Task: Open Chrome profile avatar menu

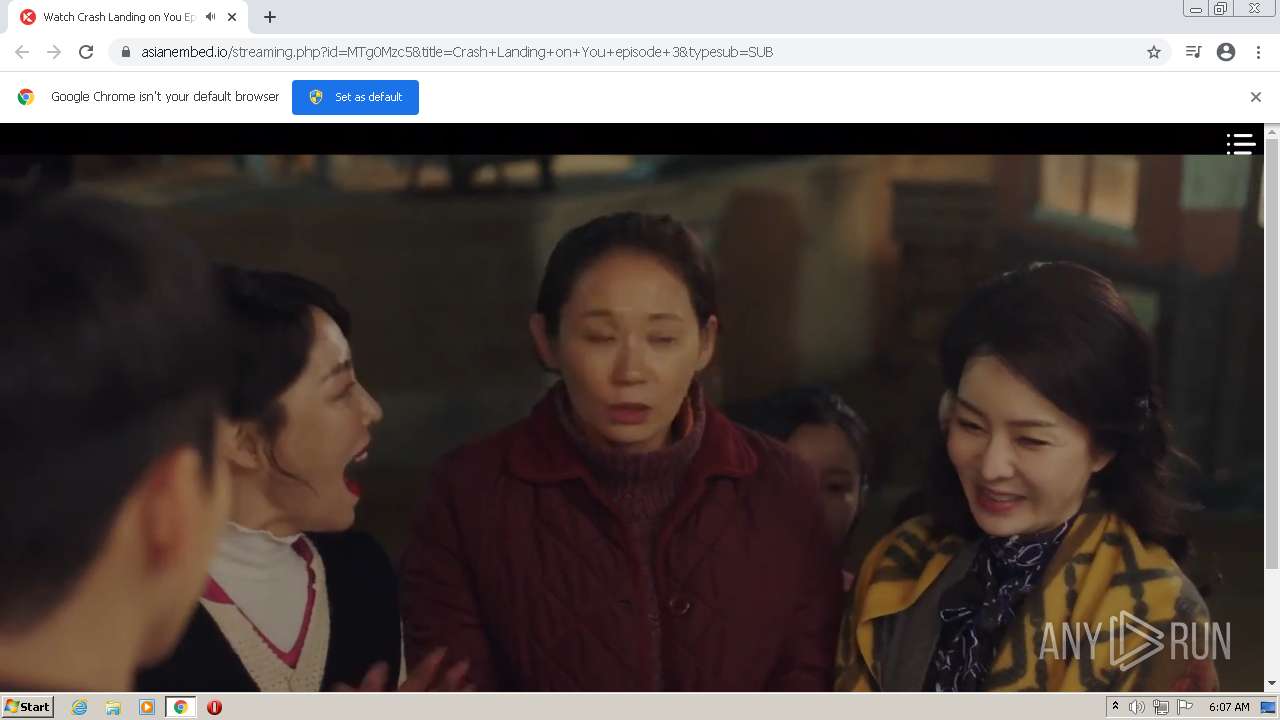Action: pyautogui.click(x=1226, y=52)
